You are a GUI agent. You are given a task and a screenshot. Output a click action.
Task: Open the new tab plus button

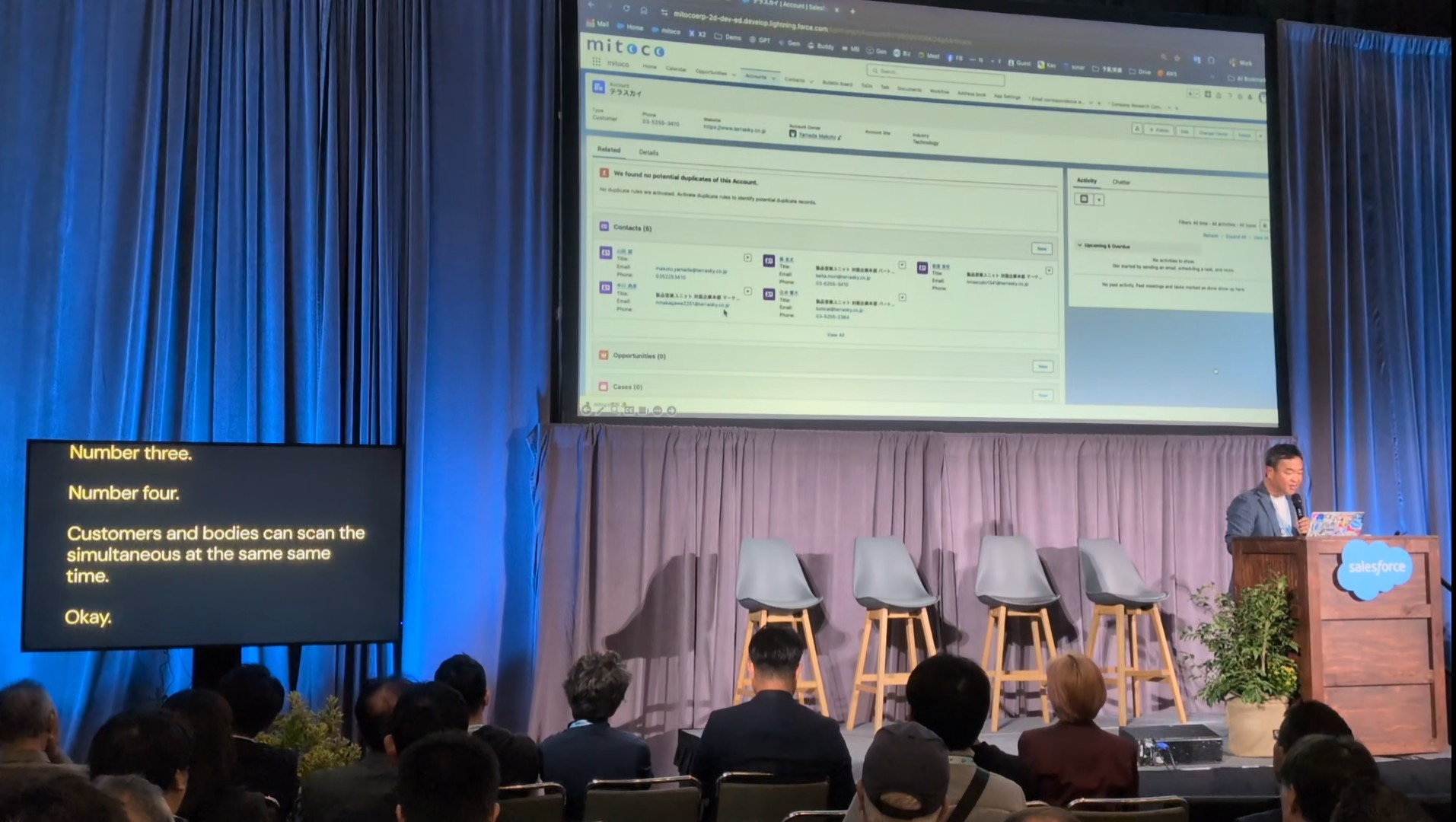click(x=852, y=11)
